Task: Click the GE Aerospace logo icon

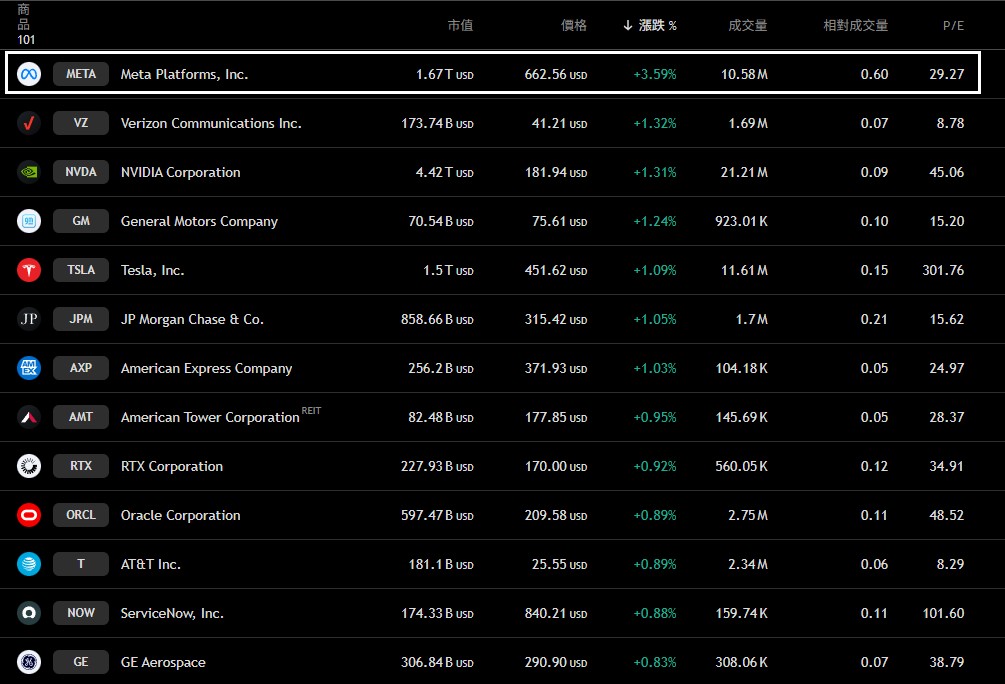Action: coord(29,662)
